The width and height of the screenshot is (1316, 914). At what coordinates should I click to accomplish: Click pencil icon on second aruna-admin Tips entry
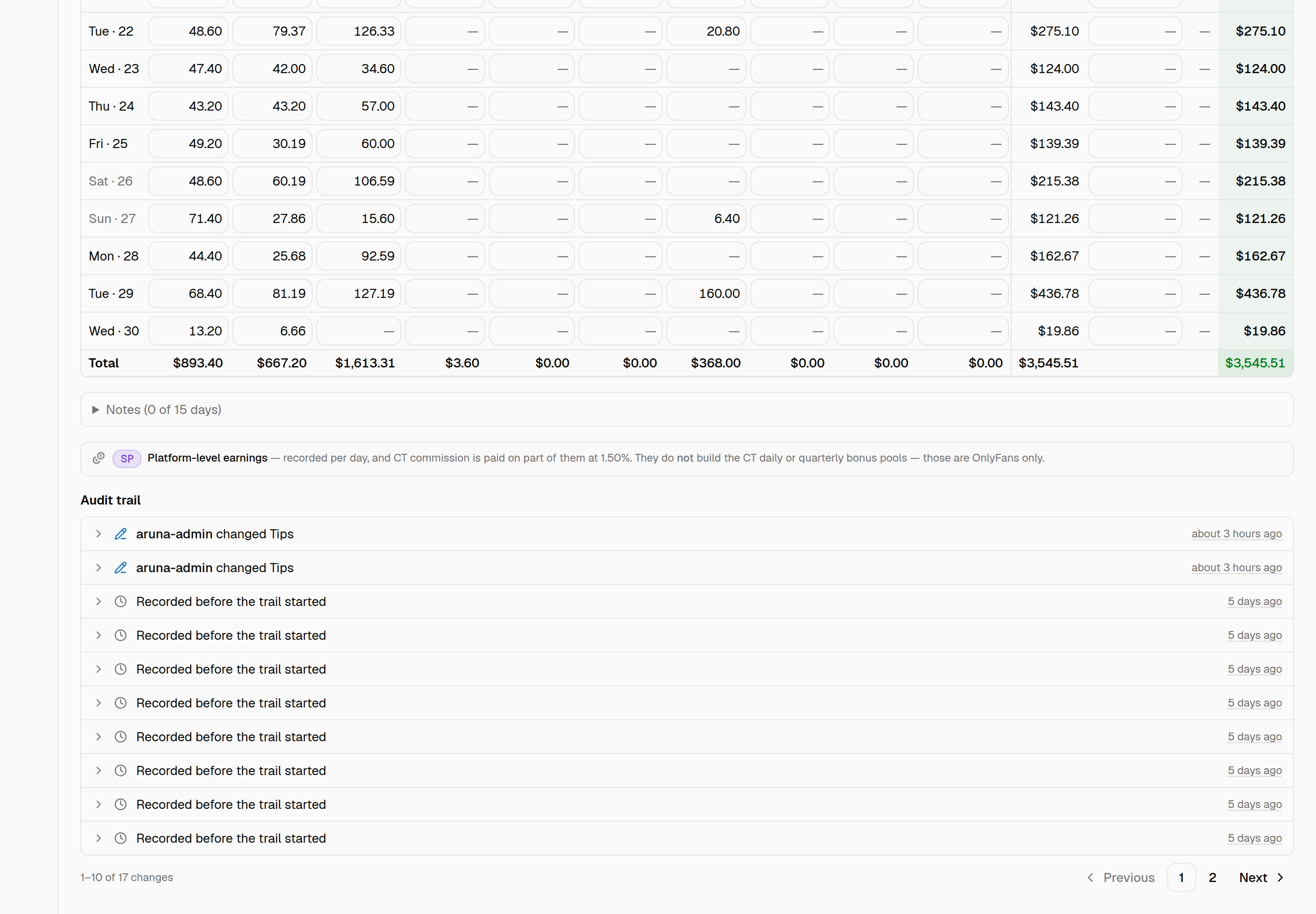[x=120, y=568]
